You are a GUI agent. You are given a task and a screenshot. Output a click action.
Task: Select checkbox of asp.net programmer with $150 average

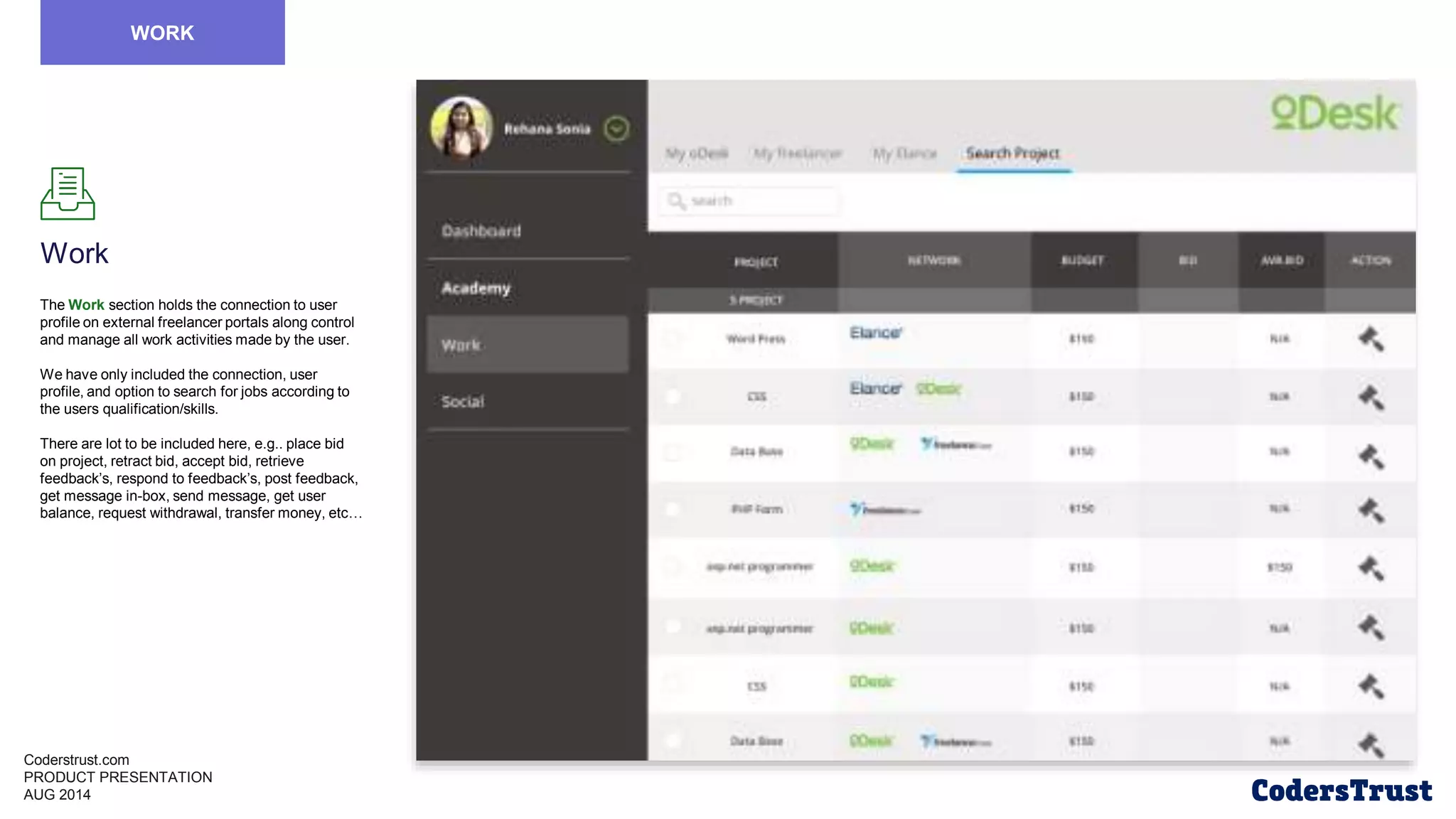click(673, 567)
